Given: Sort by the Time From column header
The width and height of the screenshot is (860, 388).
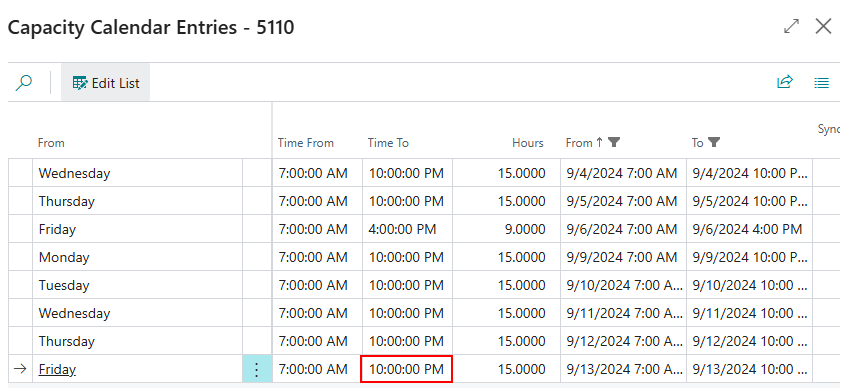Looking at the screenshot, I should (305, 143).
